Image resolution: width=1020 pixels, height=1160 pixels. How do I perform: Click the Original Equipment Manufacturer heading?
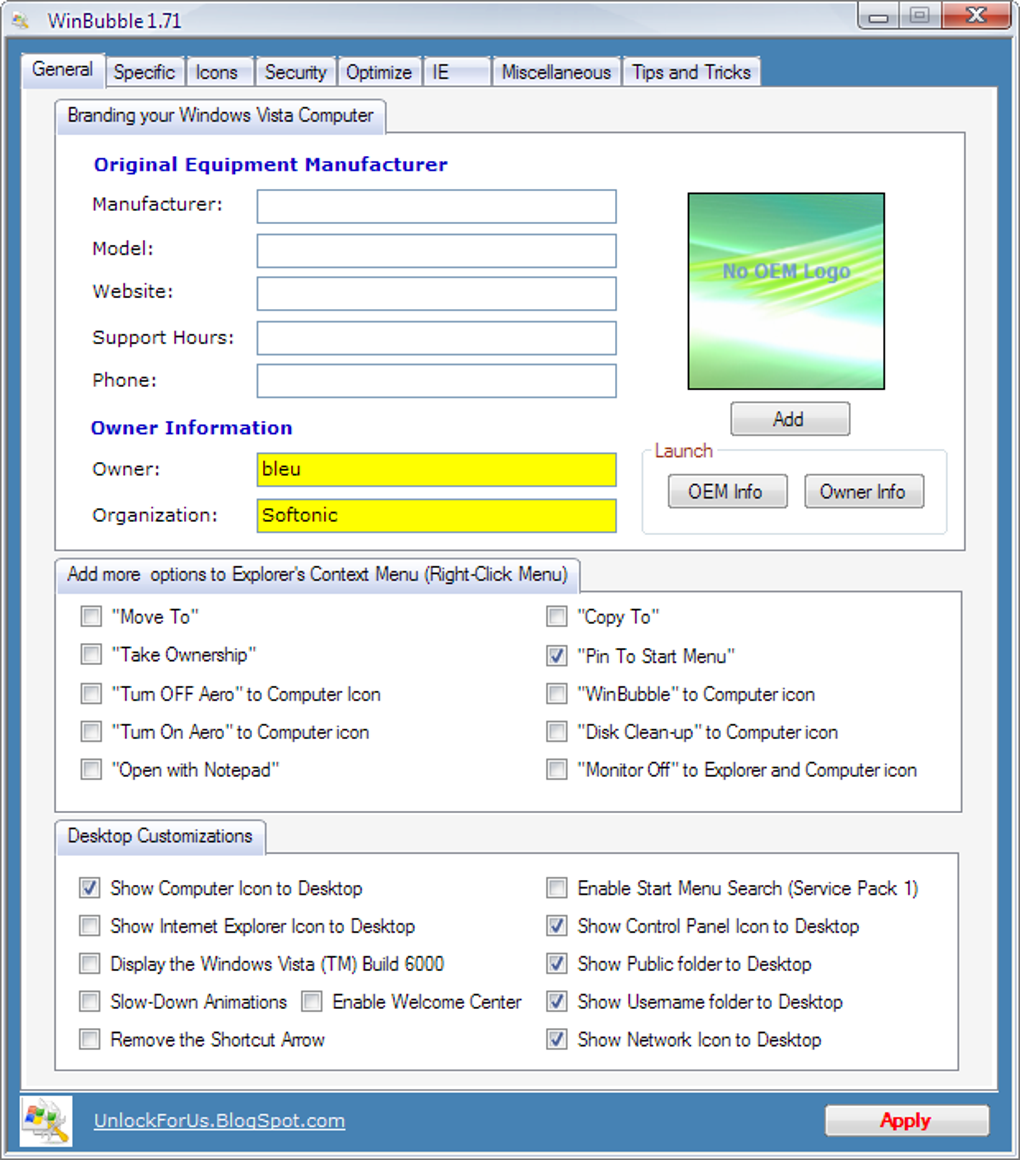[x=271, y=164]
